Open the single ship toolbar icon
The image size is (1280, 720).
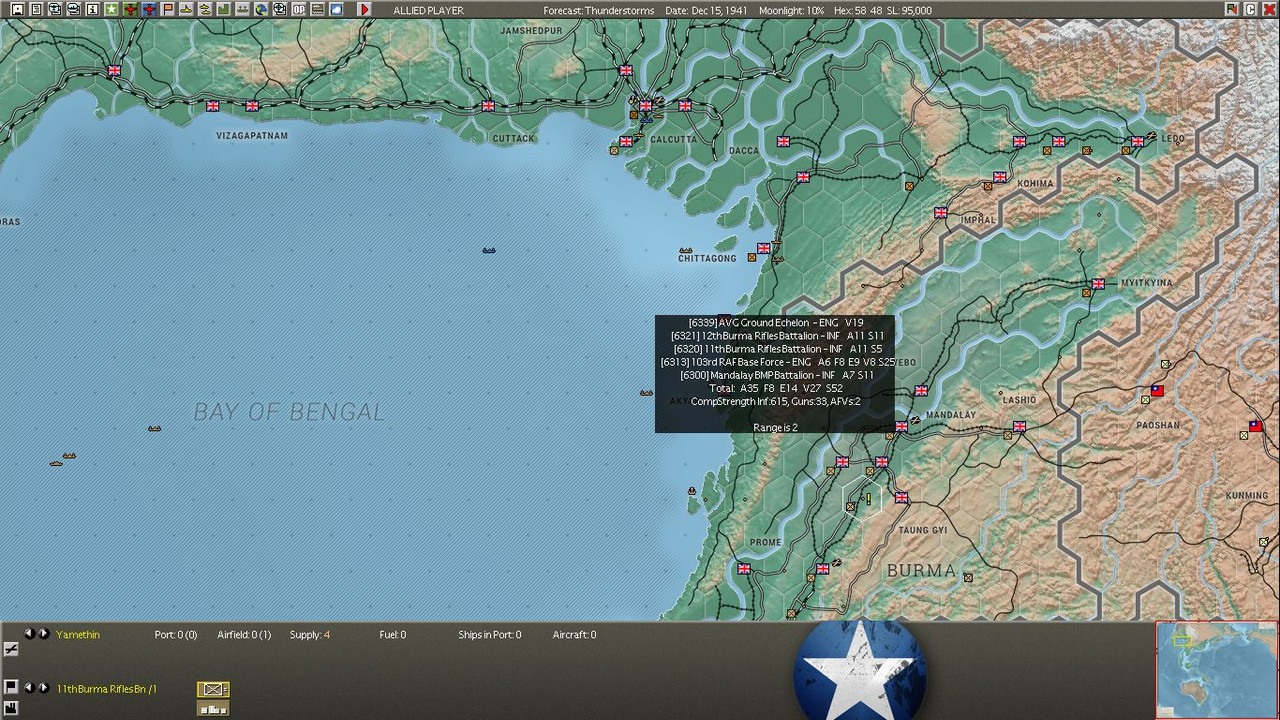click(x=186, y=9)
